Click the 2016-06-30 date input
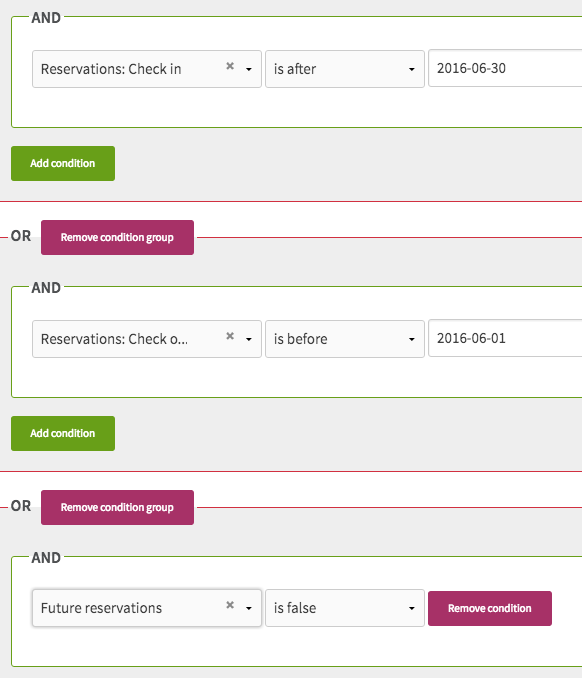Image resolution: width=582 pixels, height=678 pixels. click(505, 68)
